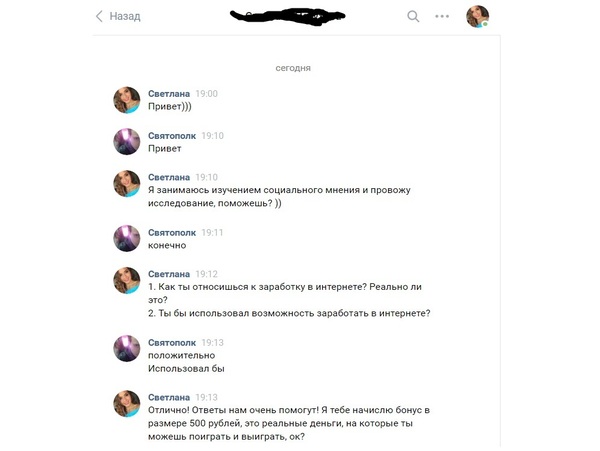600x451 pixels.
Task: Click Светлана's name on the 19:10 research message
Action: click(x=169, y=177)
